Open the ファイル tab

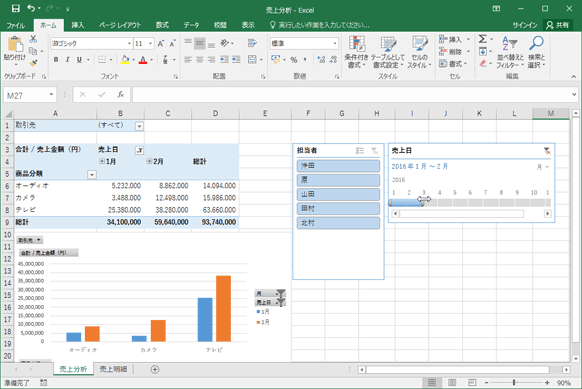[16, 25]
